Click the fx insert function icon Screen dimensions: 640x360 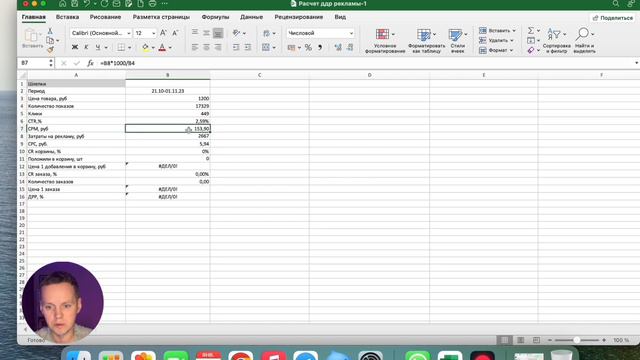[x=90, y=63]
